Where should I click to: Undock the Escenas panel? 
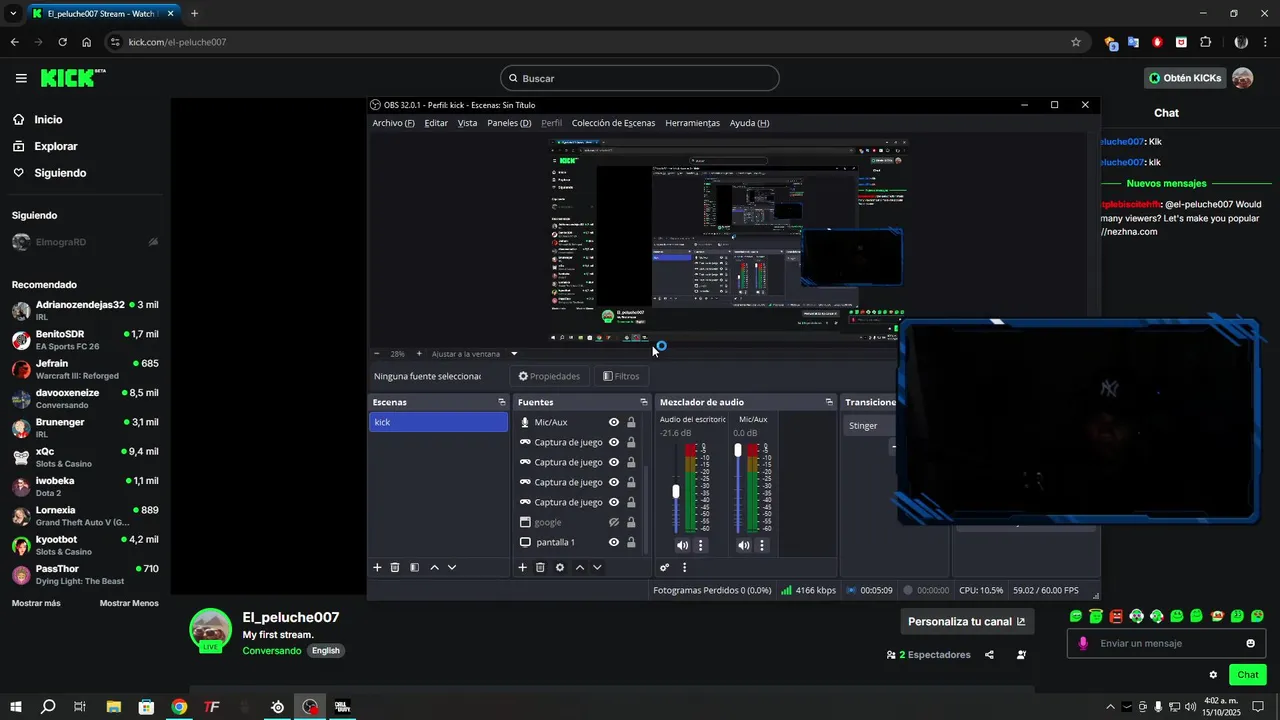click(x=502, y=402)
